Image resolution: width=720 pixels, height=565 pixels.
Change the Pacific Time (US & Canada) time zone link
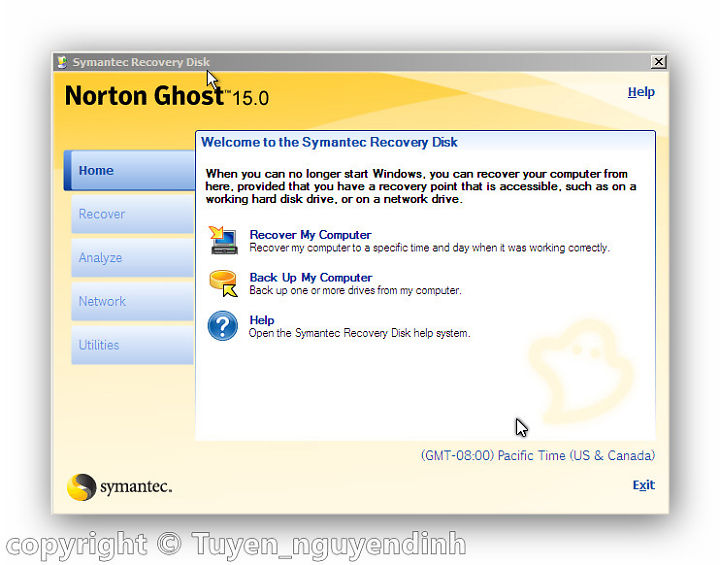[538, 456]
